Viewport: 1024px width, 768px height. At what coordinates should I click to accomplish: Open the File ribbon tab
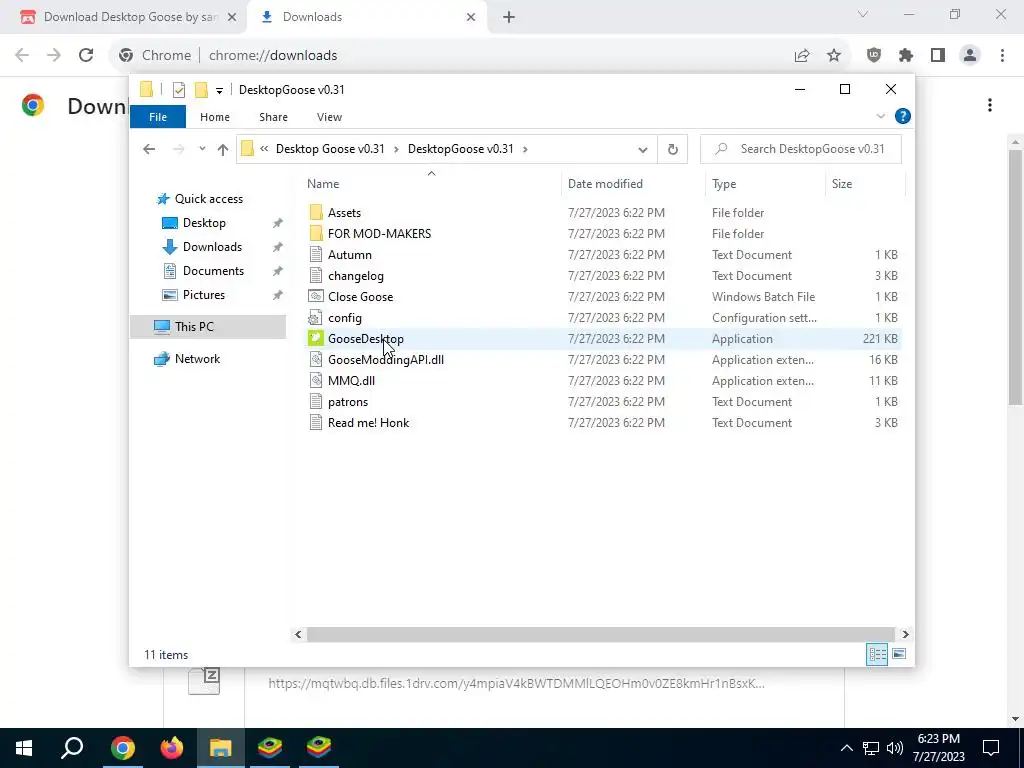158,117
